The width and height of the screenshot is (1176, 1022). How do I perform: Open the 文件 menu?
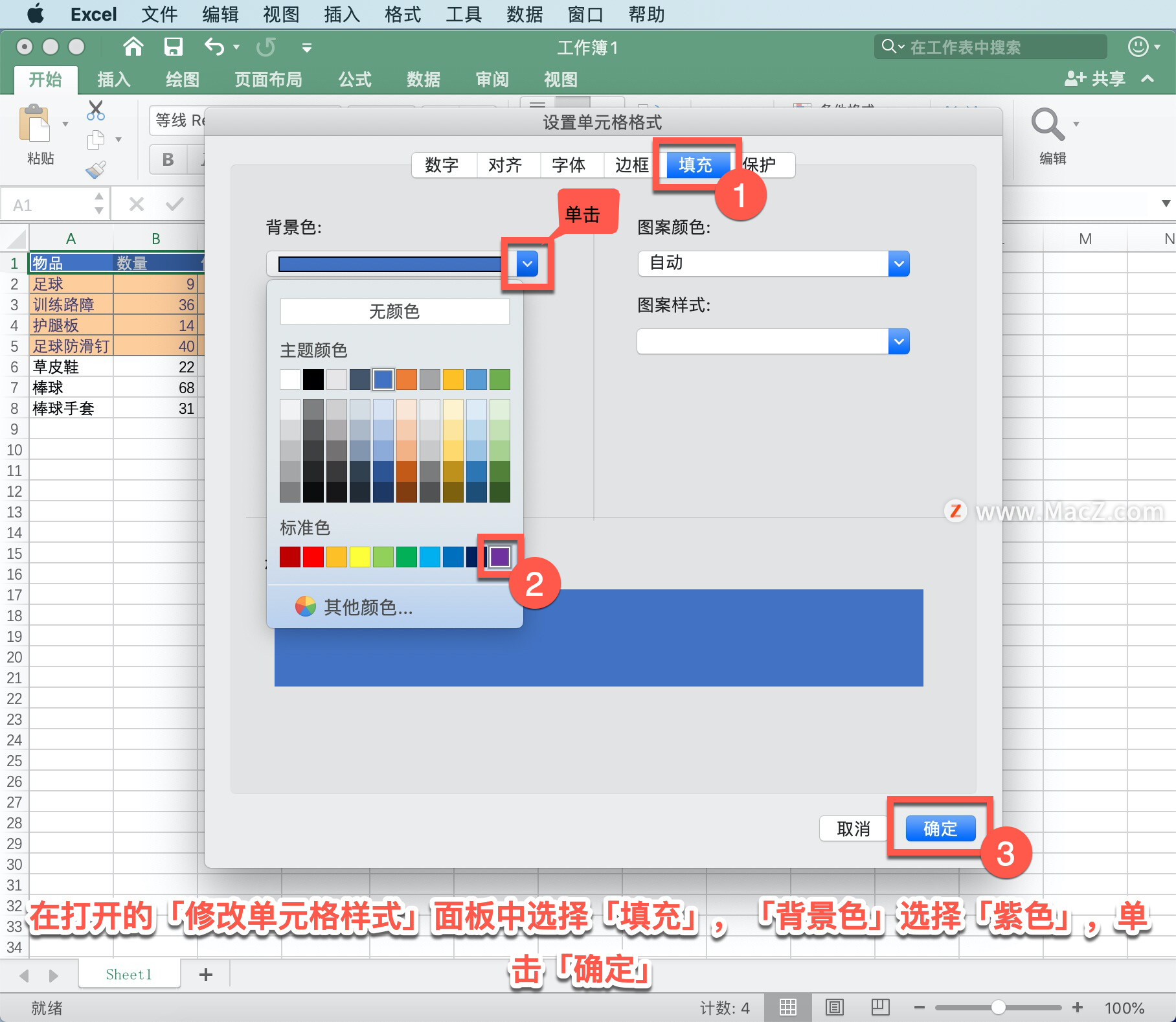(159, 14)
